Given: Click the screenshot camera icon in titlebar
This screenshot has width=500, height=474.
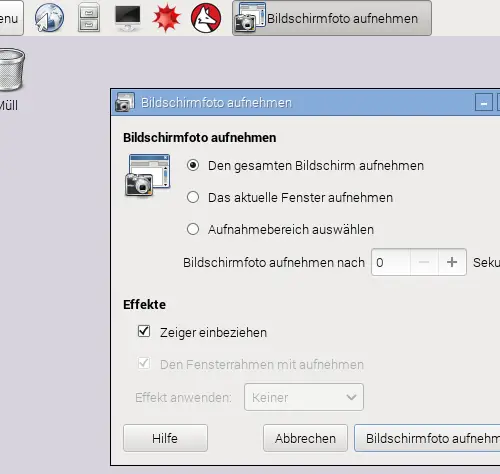Looking at the screenshot, I should [125, 102].
